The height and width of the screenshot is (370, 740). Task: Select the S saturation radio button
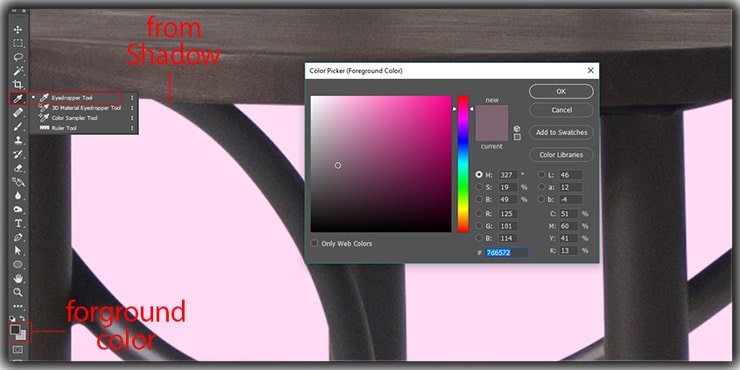coord(479,187)
